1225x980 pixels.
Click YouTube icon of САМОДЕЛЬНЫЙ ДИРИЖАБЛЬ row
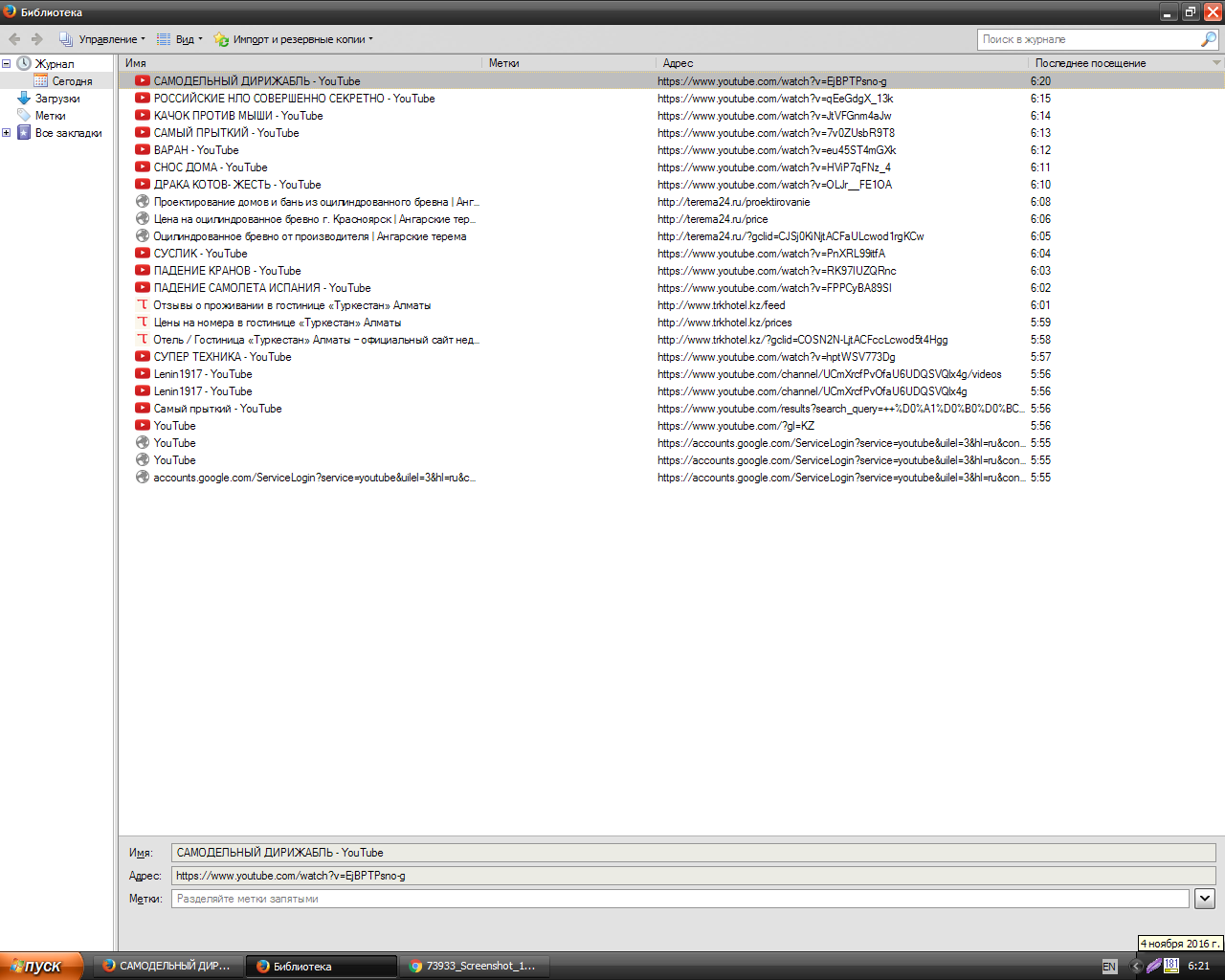point(143,81)
